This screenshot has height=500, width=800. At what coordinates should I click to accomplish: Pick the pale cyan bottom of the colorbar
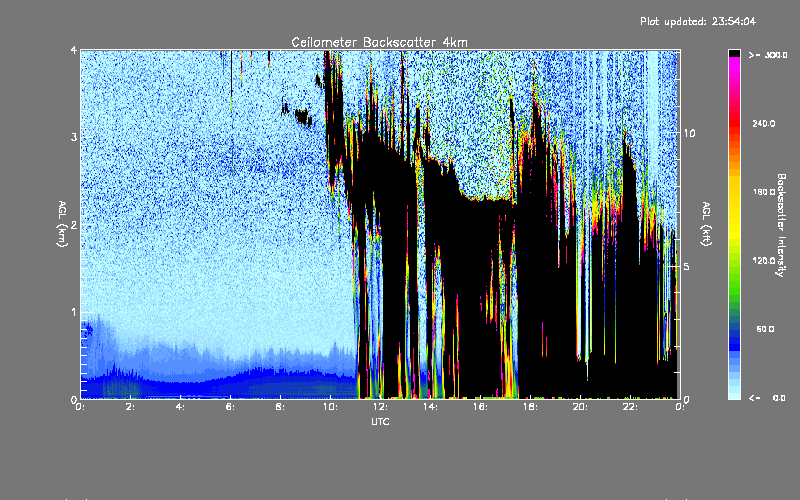[734, 394]
